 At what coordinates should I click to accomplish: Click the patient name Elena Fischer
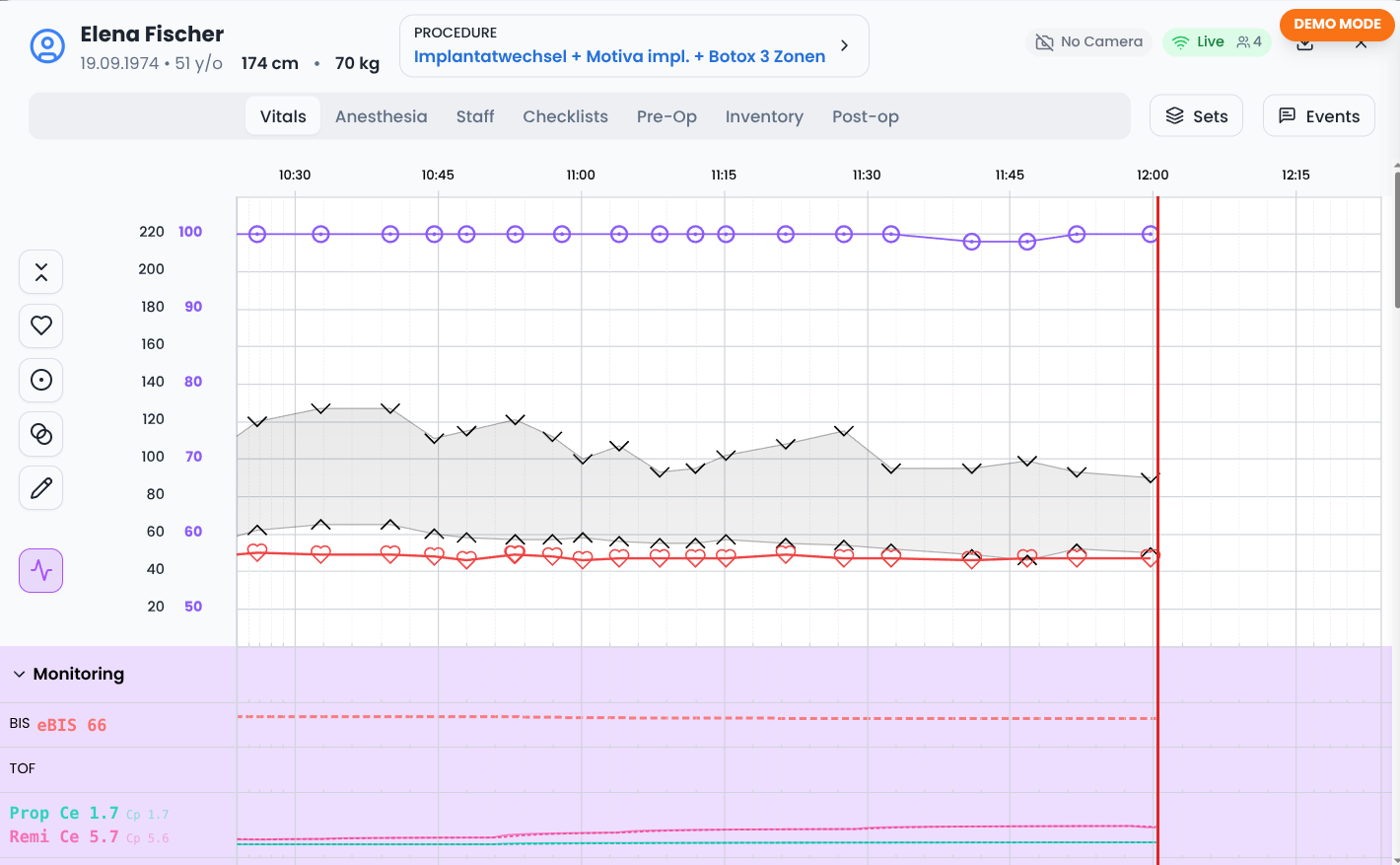[152, 34]
